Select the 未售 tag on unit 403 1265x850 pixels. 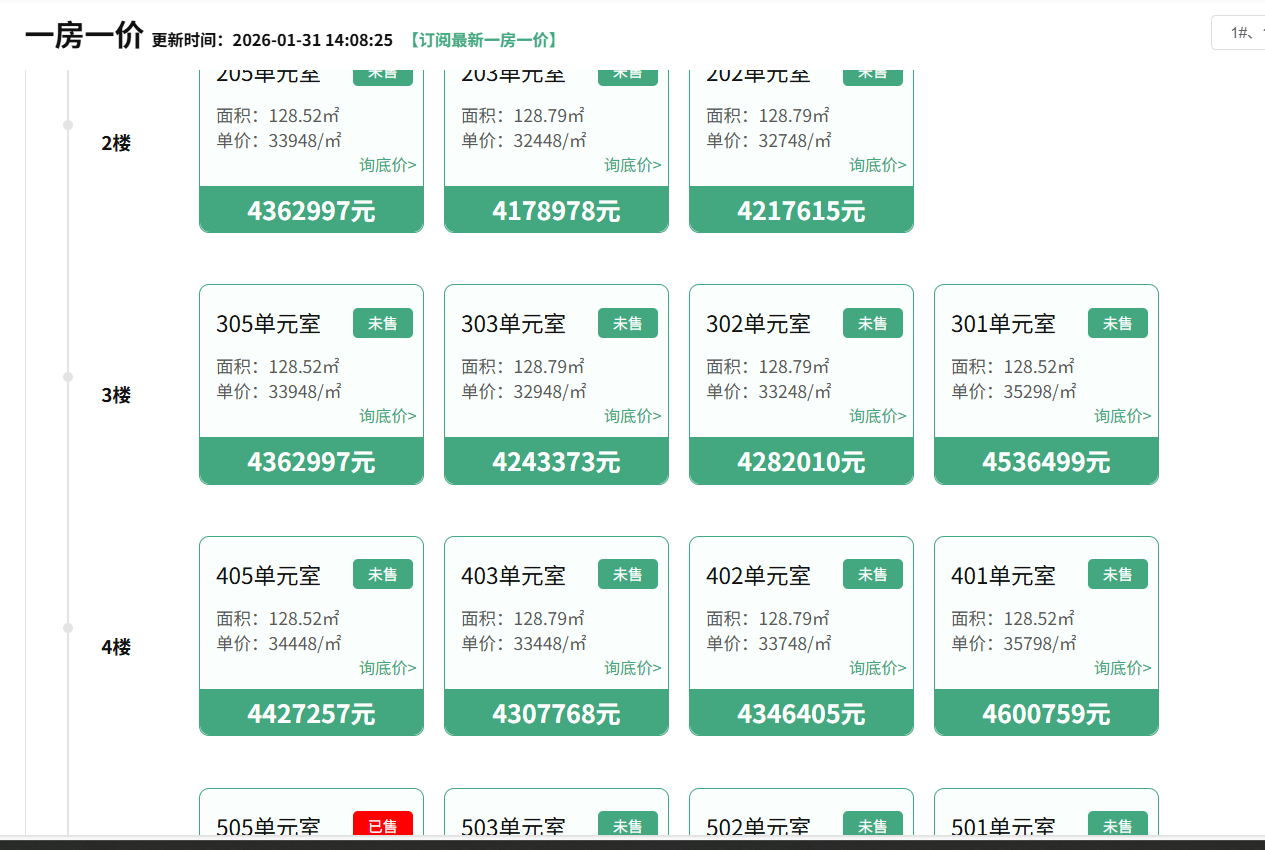coord(627,575)
